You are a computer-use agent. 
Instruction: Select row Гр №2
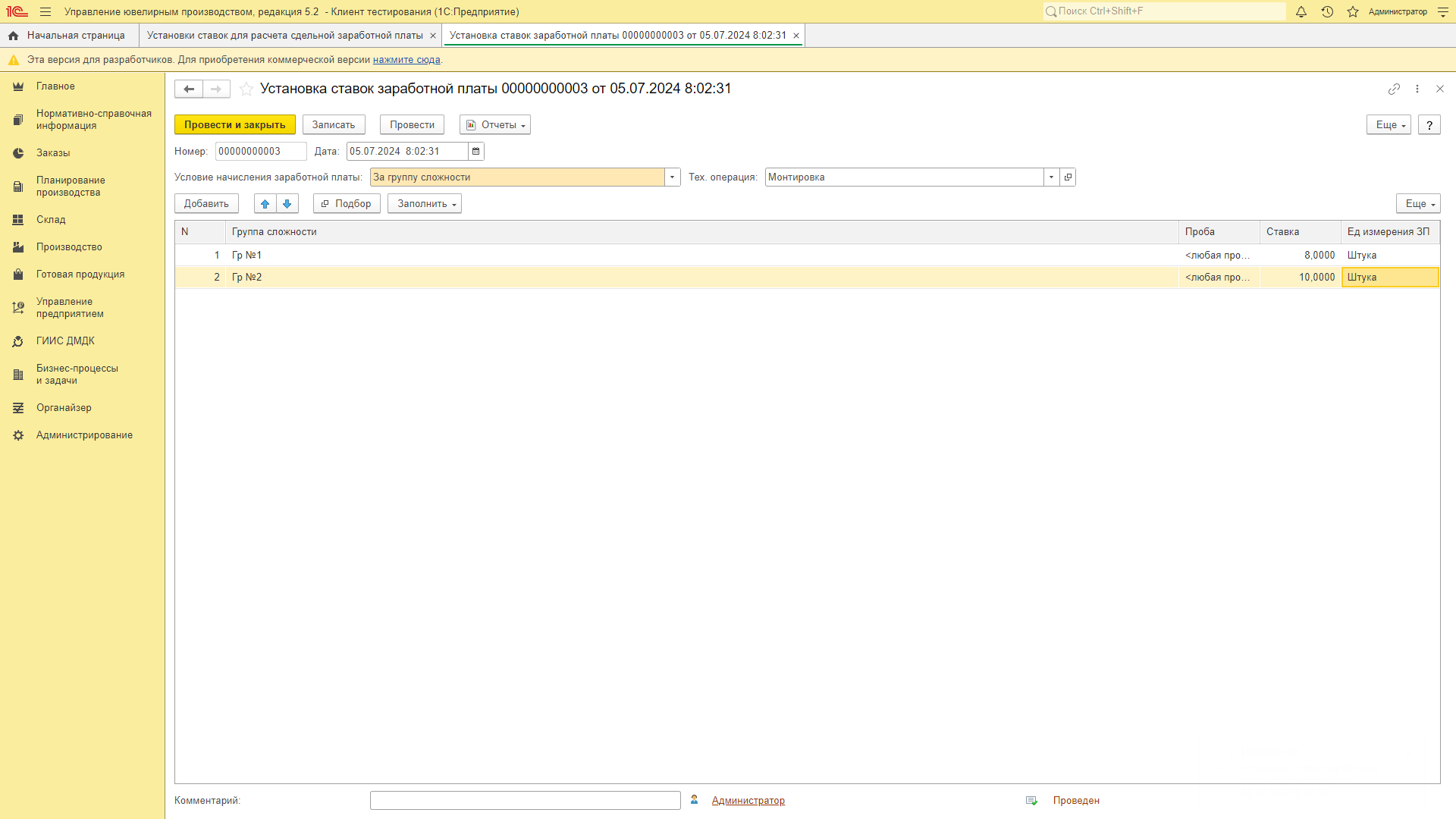pyautogui.click(x=807, y=278)
